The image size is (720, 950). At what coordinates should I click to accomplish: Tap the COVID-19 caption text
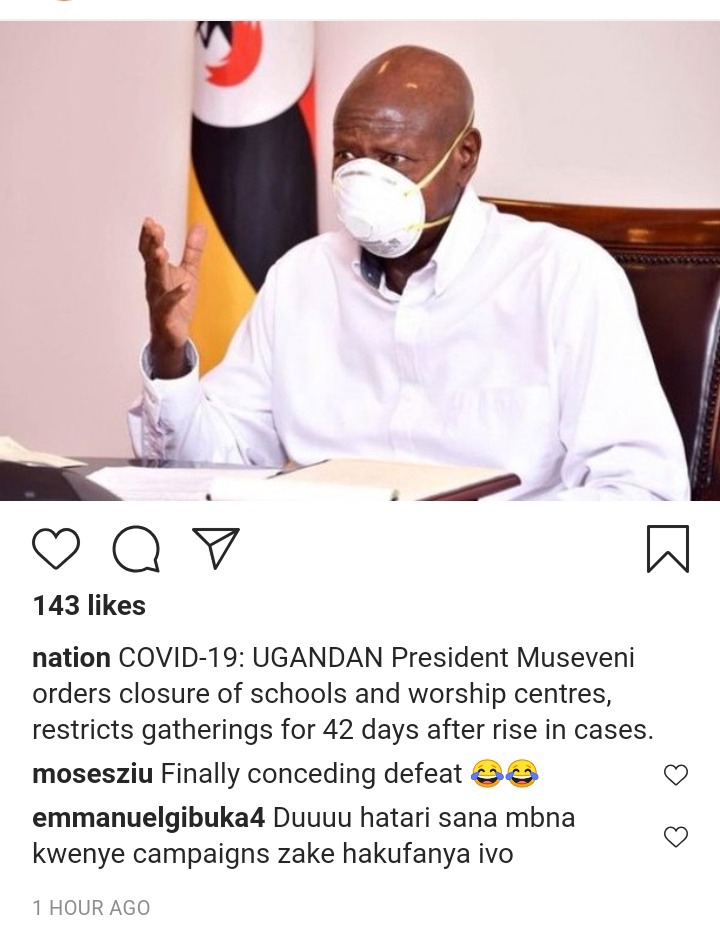(x=343, y=694)
